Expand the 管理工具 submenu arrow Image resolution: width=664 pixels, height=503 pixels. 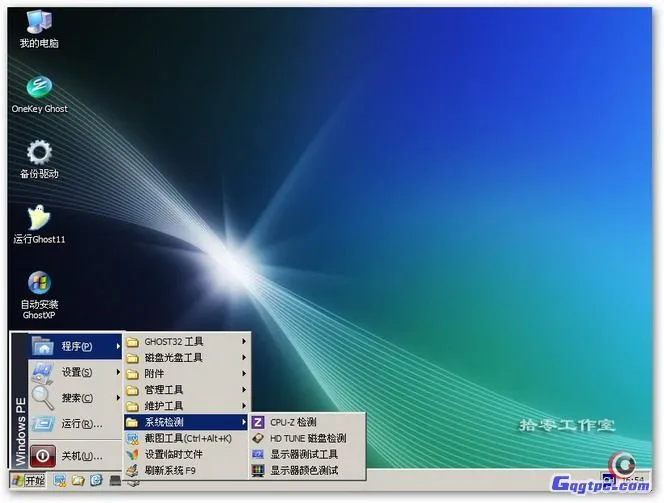(x=244, y=390)
